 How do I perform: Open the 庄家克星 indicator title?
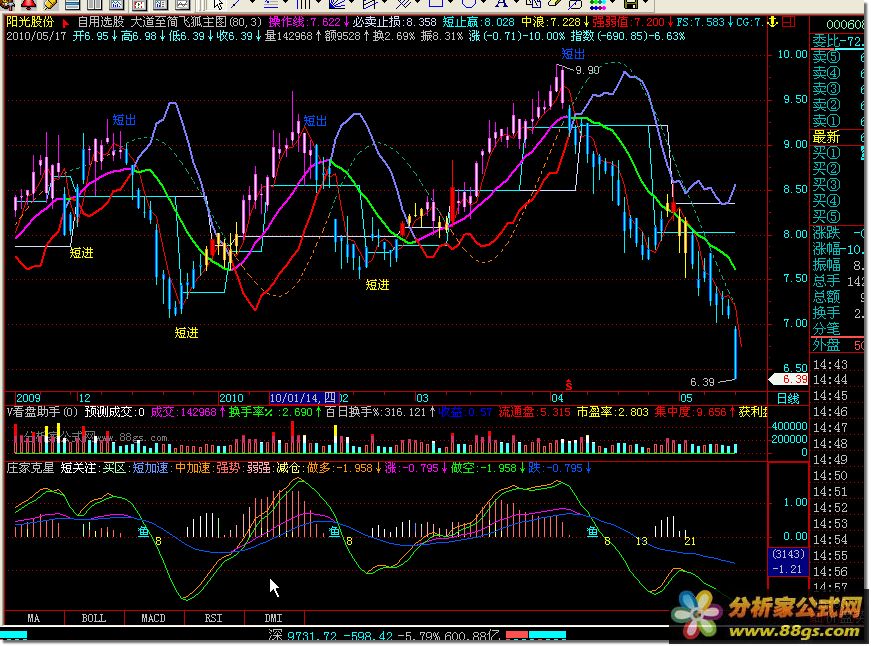pyautogui.click(x=31, y=467)
